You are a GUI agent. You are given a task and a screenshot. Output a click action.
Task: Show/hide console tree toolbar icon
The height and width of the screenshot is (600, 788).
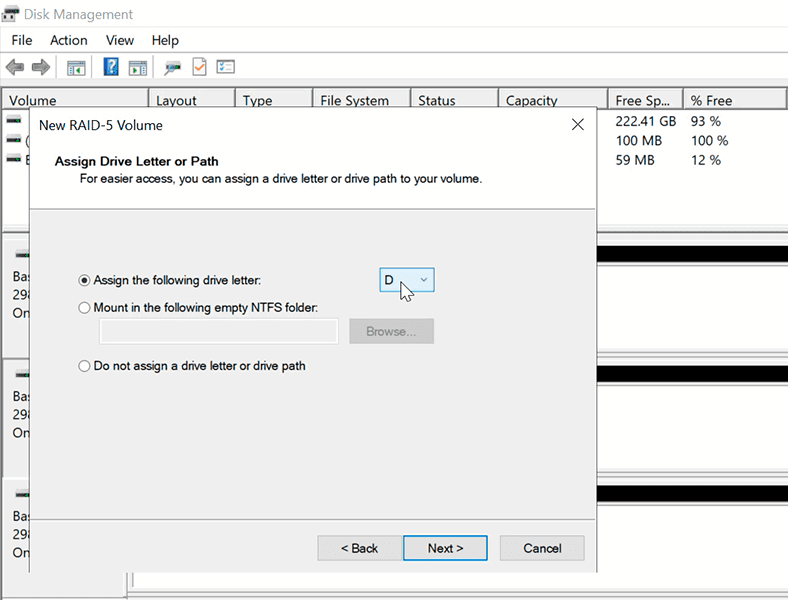coord(76,67)
